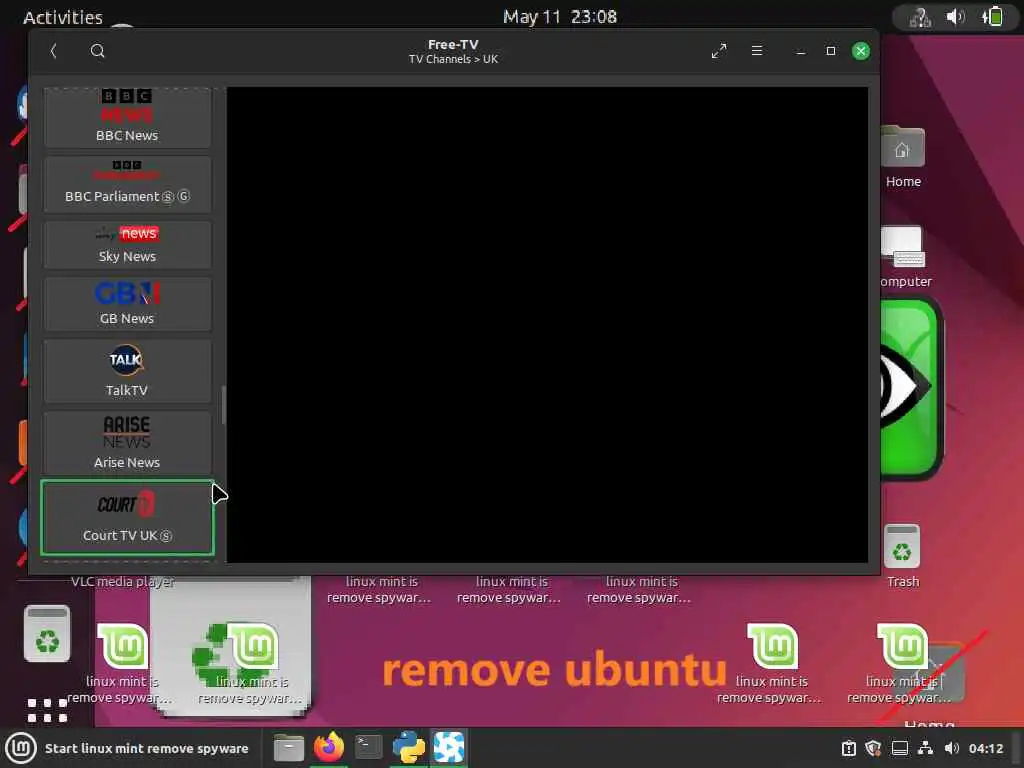The image size is (1024, 768).
Task: Open the show applications grid
Action: tap(47, 710)
